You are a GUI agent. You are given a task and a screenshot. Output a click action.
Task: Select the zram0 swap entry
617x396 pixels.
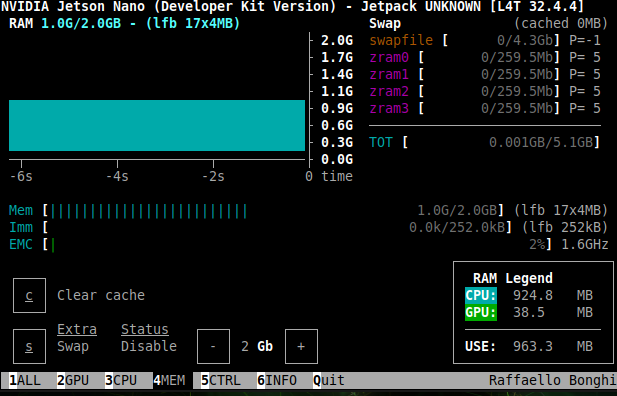[389, 57]
